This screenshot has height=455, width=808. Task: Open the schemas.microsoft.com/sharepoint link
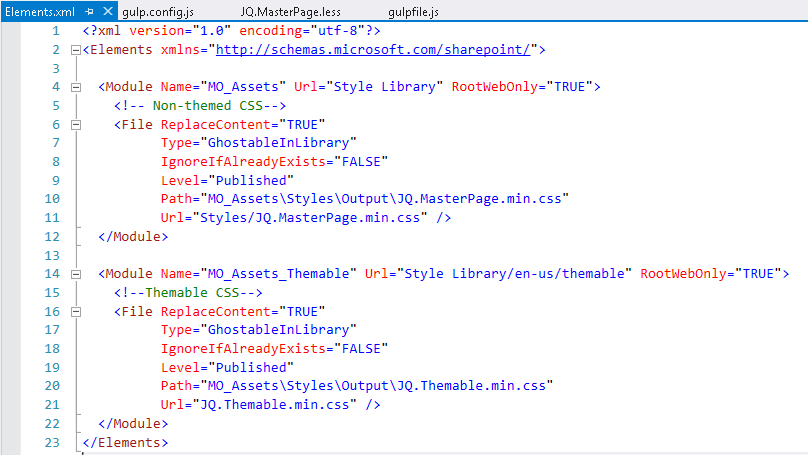point(373,49)
